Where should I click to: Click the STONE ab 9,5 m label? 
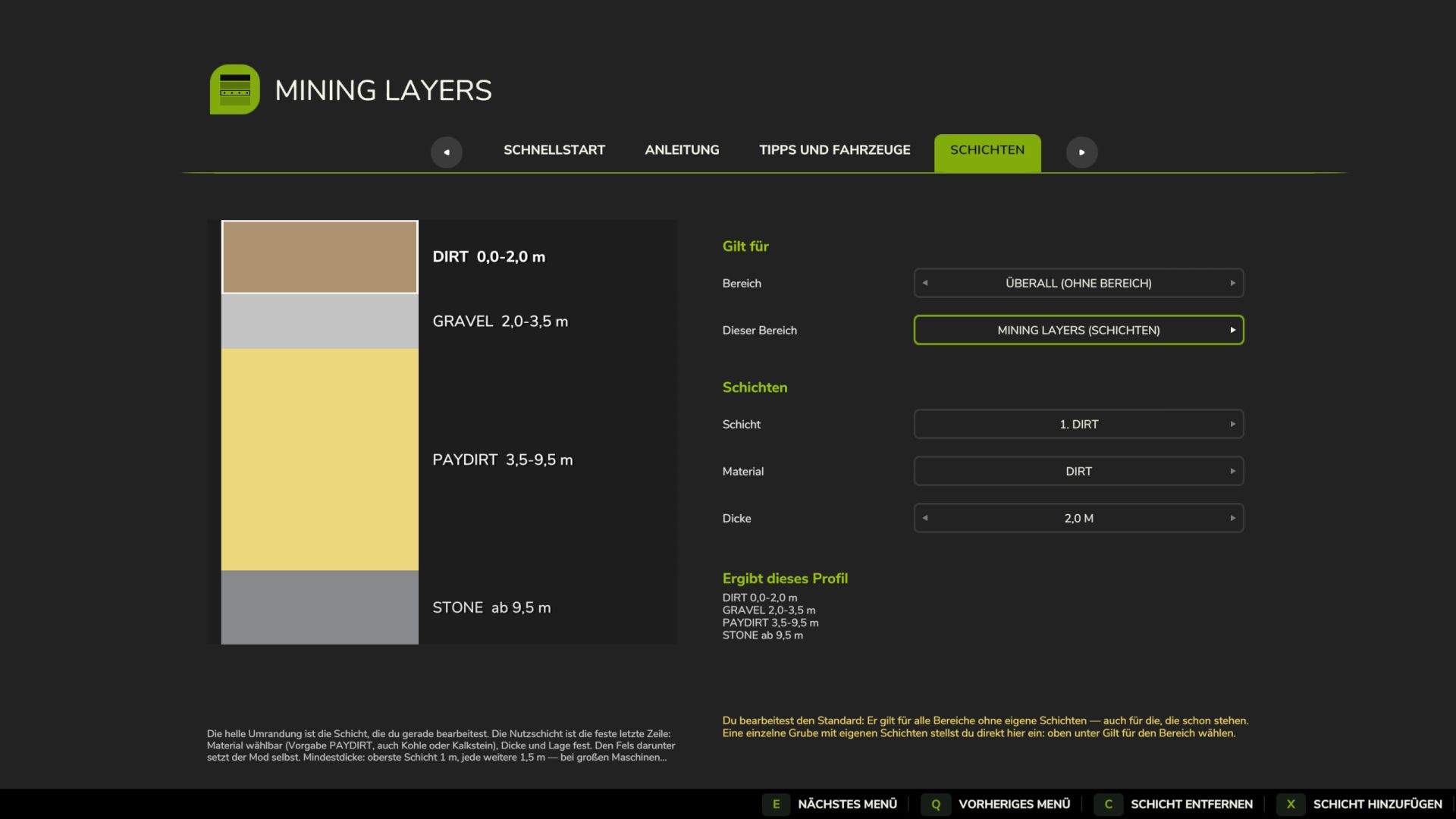[491, 607]
